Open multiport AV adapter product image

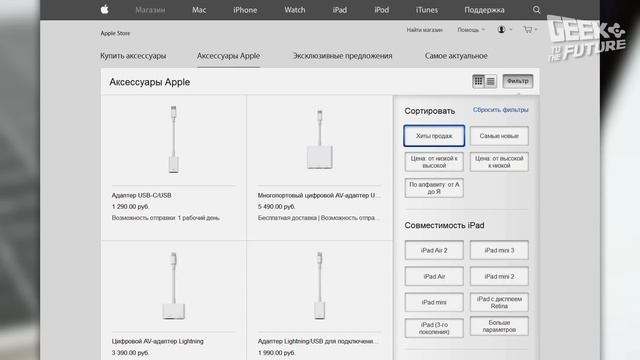(320, 139)
